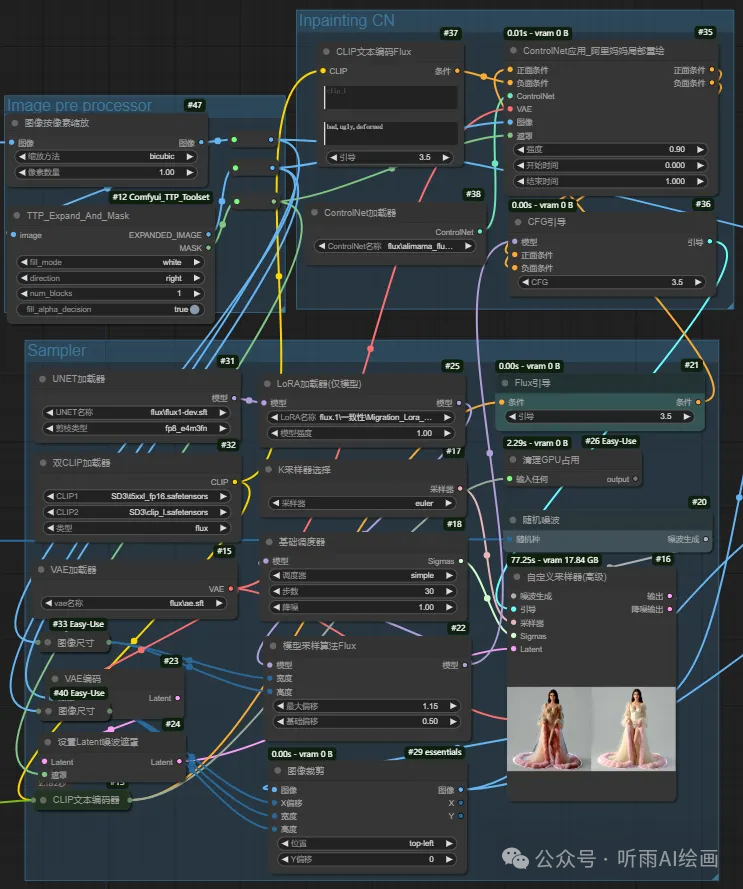
Task: Collapse the VAE加载器 node dot
Action: pyautogui.click(x=41, y=570)
